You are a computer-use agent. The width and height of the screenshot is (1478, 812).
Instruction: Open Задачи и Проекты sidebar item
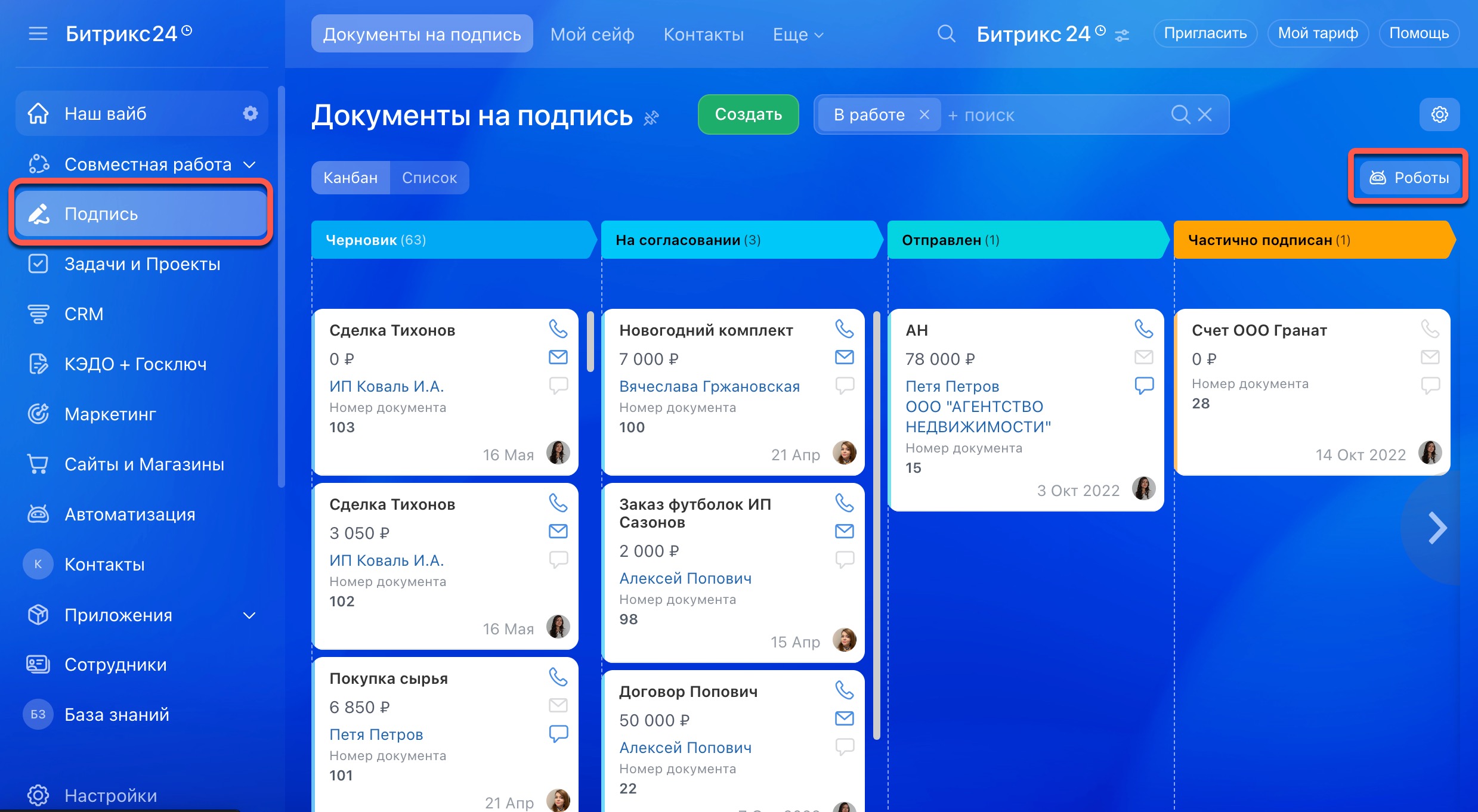[142, 264]
